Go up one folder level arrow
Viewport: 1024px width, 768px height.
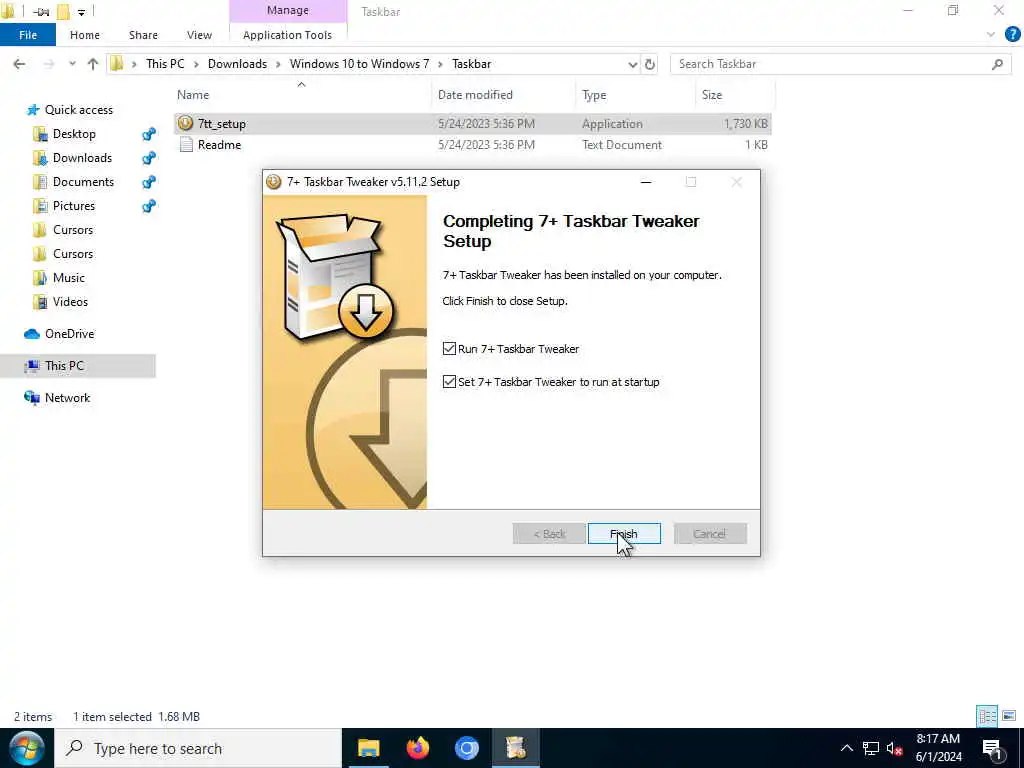pyautogui.click(x=93, y=64)
